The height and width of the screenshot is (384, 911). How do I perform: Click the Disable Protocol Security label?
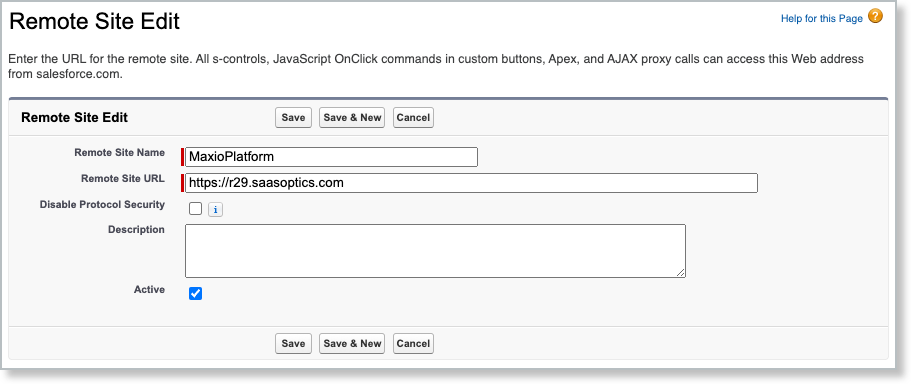pyautogui.click(x=102, y=204)
